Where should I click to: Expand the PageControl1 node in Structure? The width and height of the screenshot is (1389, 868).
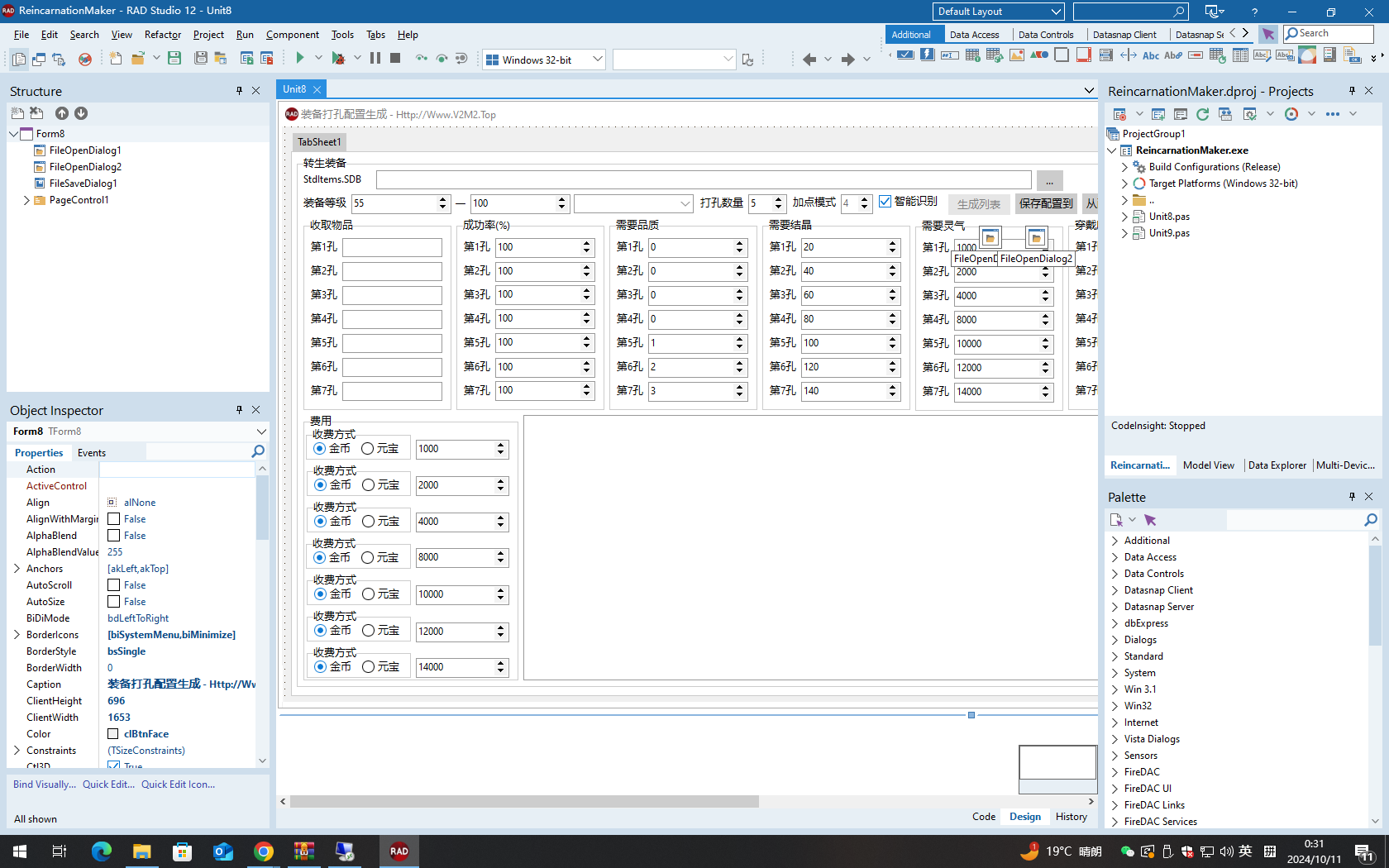[26, 200]
